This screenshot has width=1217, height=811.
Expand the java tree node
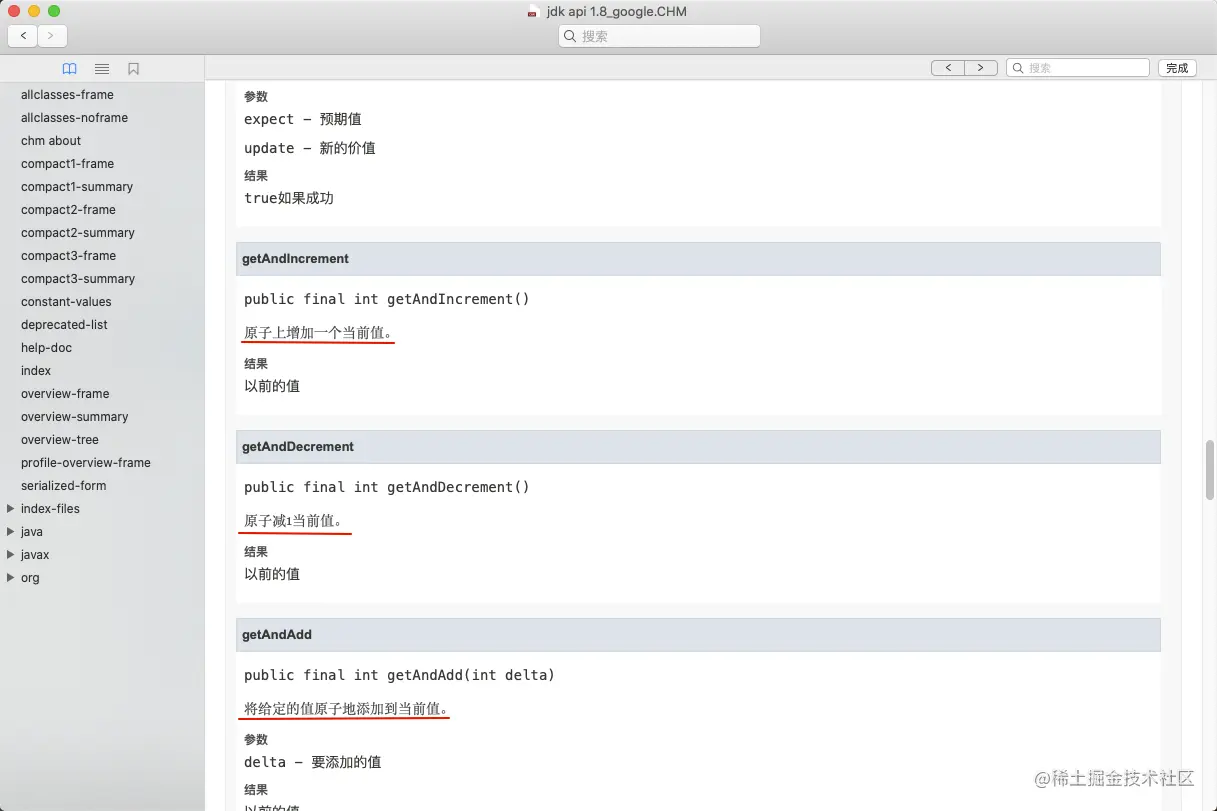(11, 531)
